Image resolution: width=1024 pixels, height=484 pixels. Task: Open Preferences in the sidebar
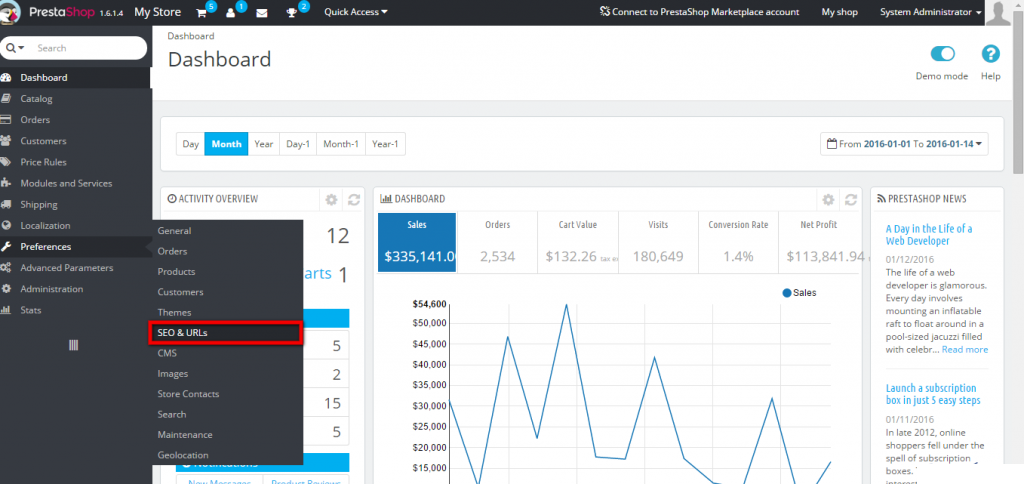click(x=76, y=247)
